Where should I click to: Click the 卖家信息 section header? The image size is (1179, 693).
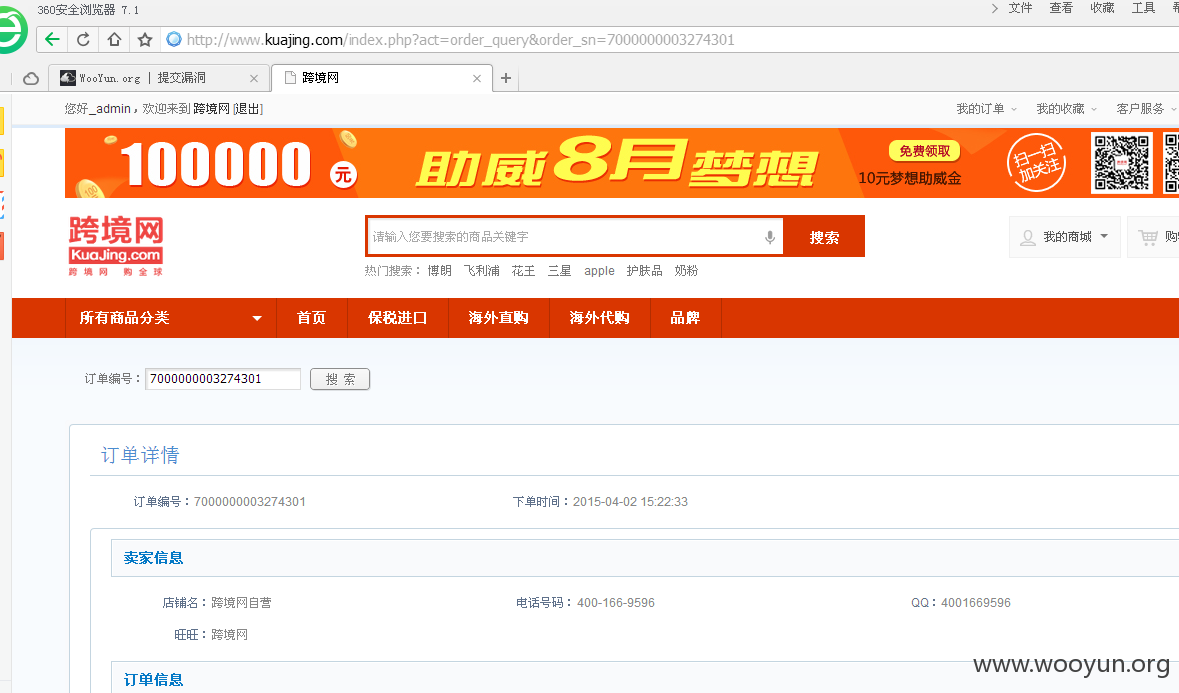point(153,558)
